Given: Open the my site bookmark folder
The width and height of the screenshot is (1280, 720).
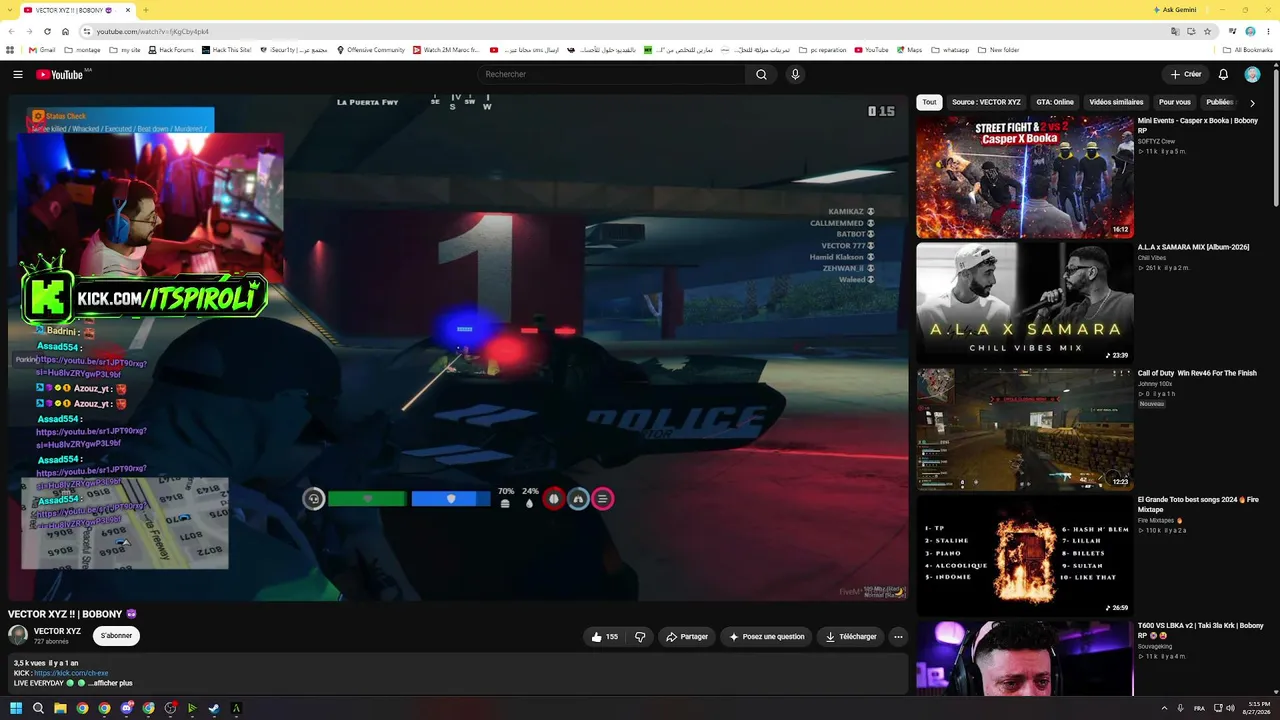Looking at the screenshot, I should click(125, 50).
